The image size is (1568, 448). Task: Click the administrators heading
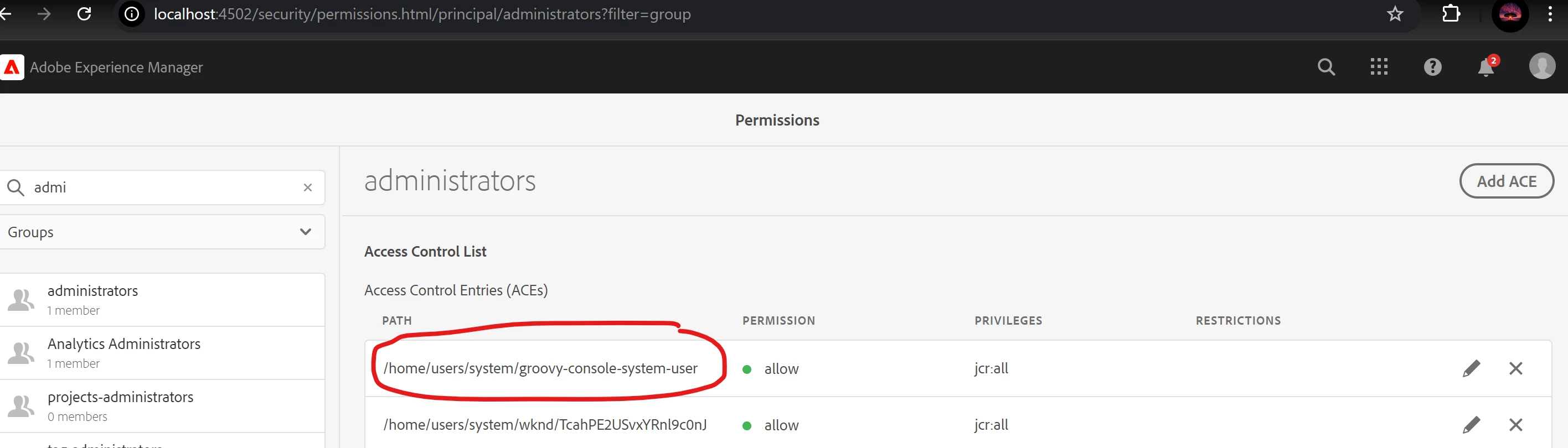[x=450, y=181]
